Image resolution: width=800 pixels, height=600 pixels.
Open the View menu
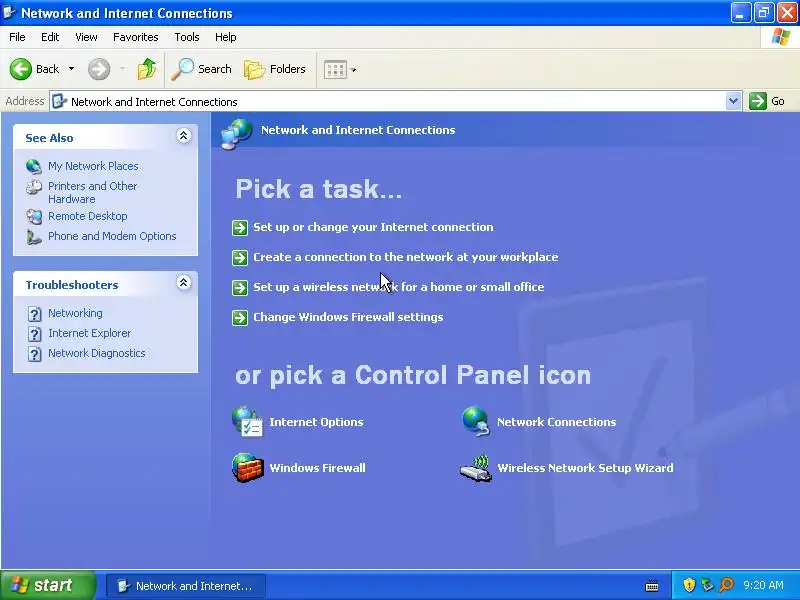(x=86, y=37)
